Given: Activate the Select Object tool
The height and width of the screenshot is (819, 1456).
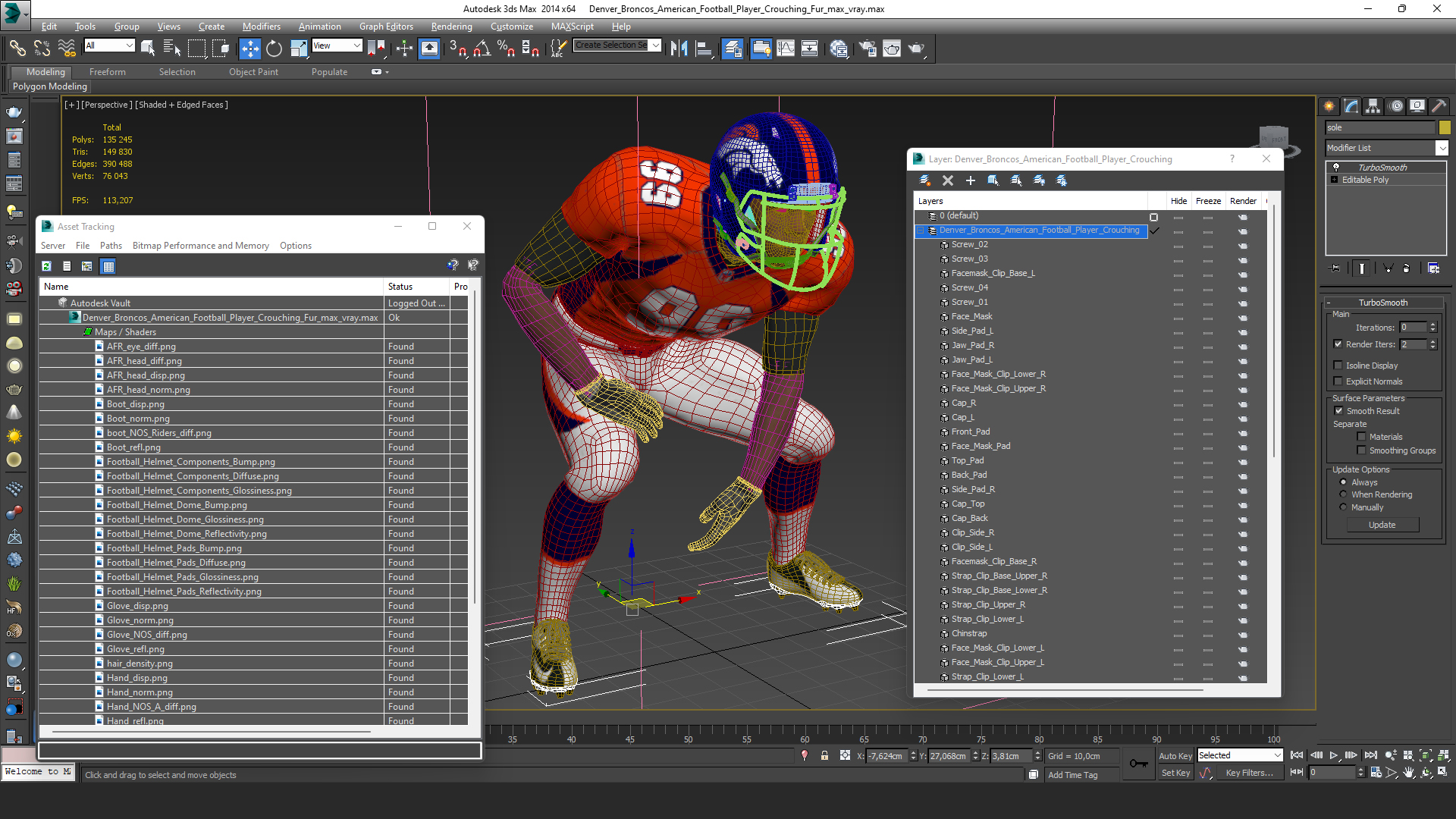Looking at the screenshot, I should point(148,49).
